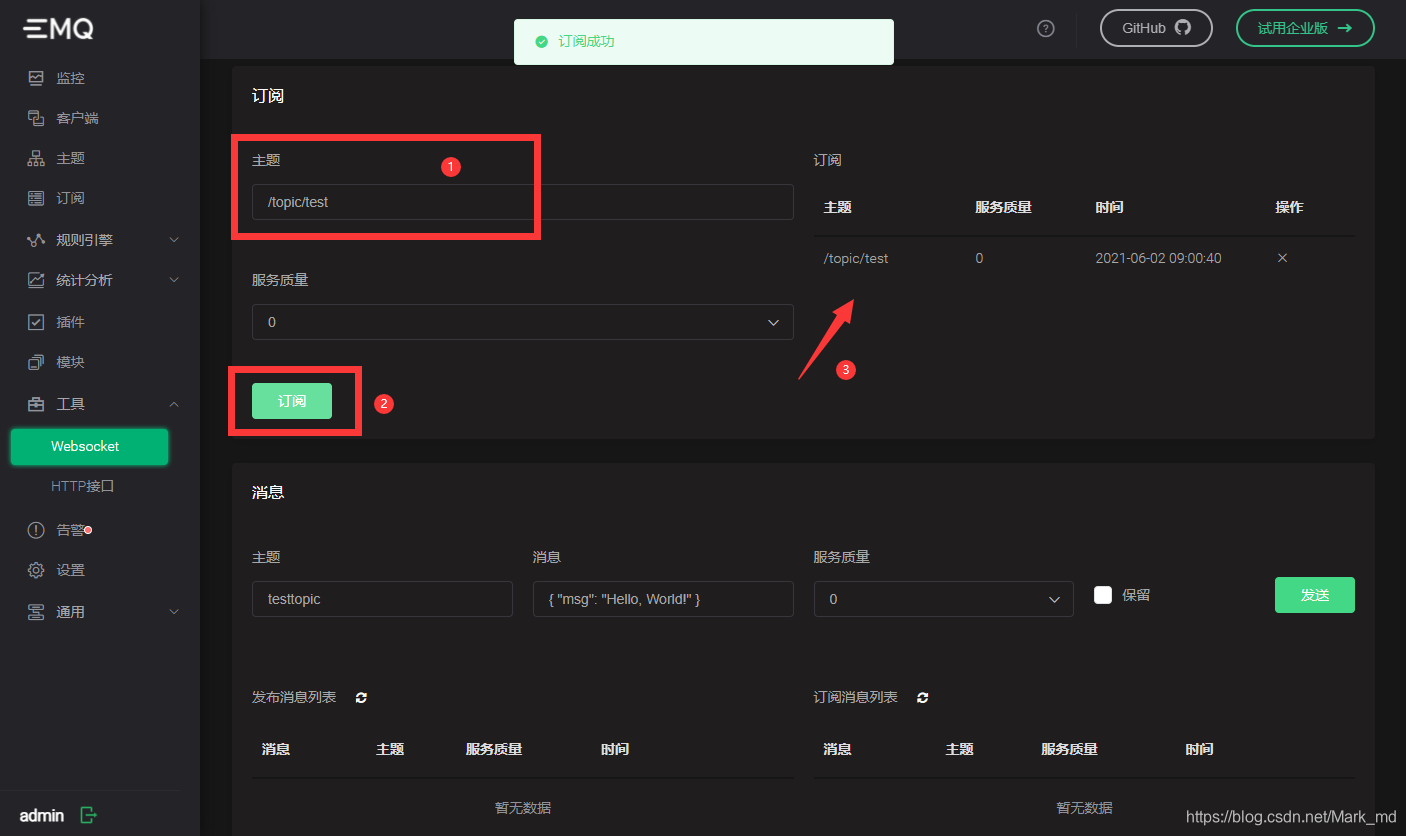This screenshot has width=1406, height=836.
Task: Click the 规则引擎 rule engine icon
Action: [36, 240]
